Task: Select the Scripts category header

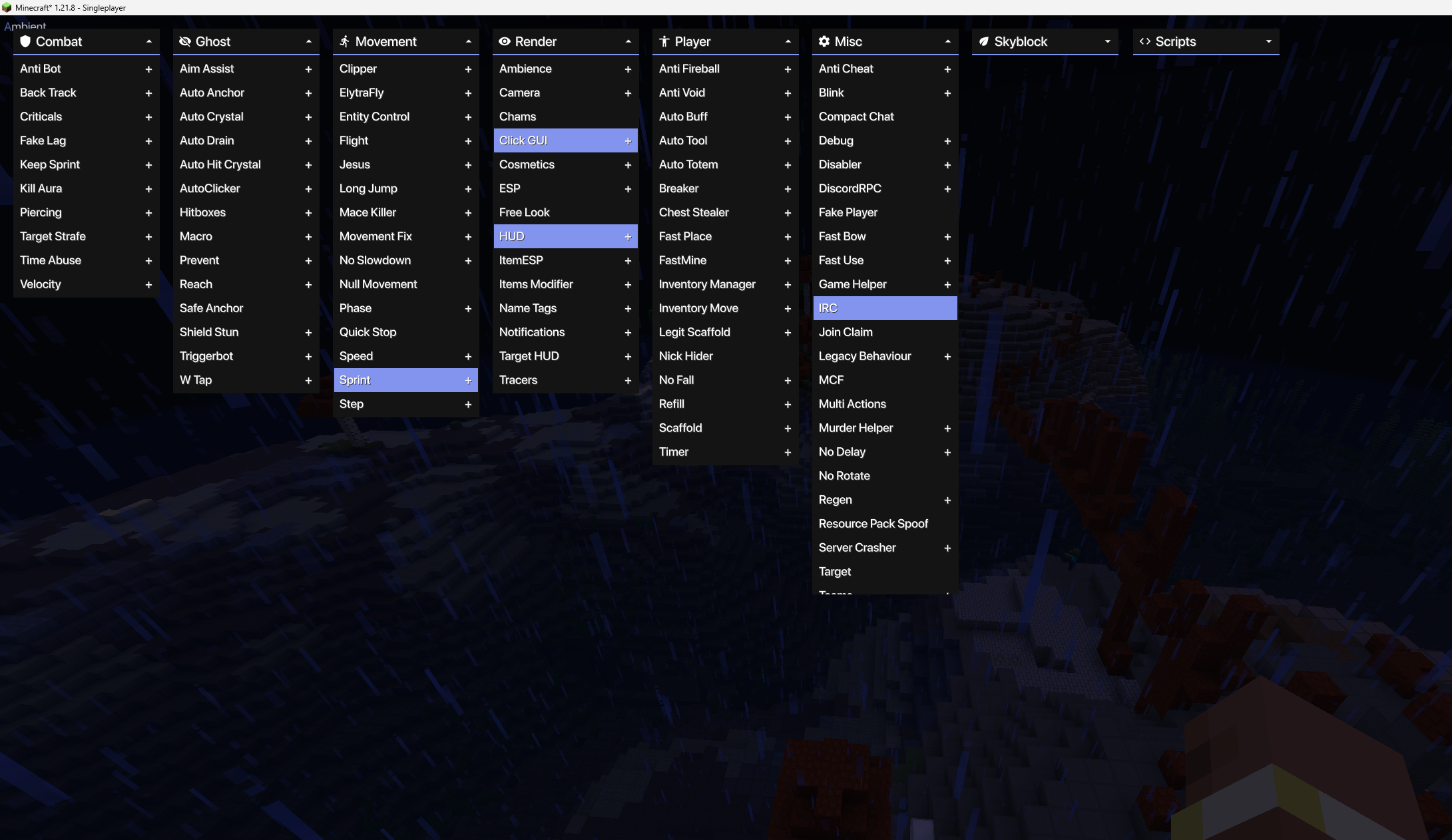Action: point(1206,41)
